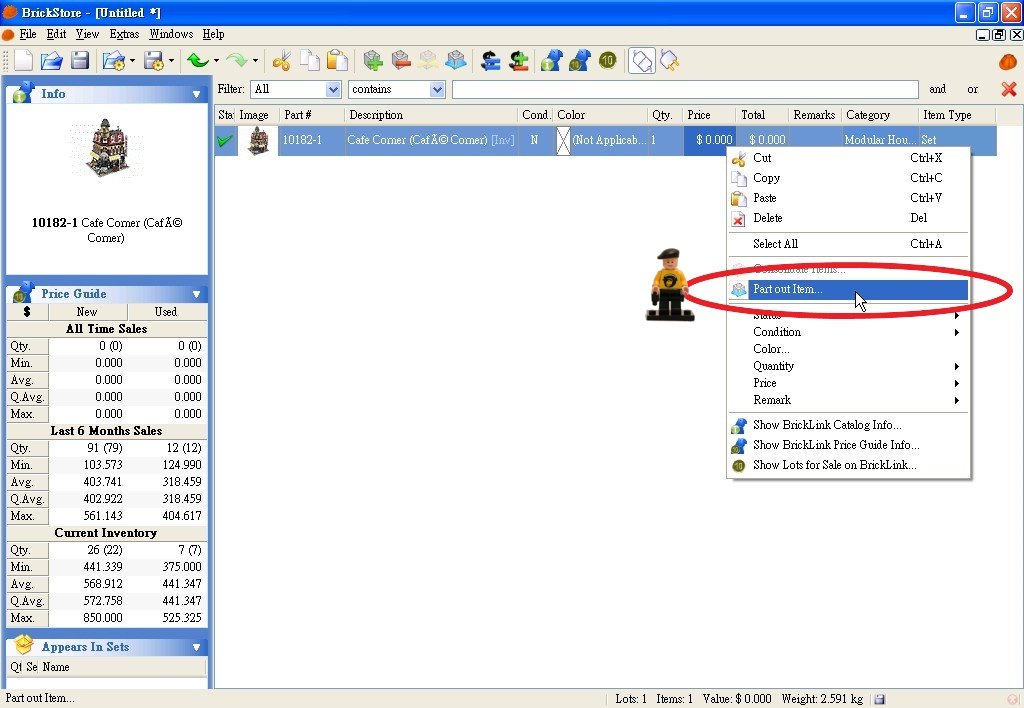Open the Redo history dropdown arrow
This screenshot has width=1024, height=708.
pyautogui.click(x=255, y=61)
